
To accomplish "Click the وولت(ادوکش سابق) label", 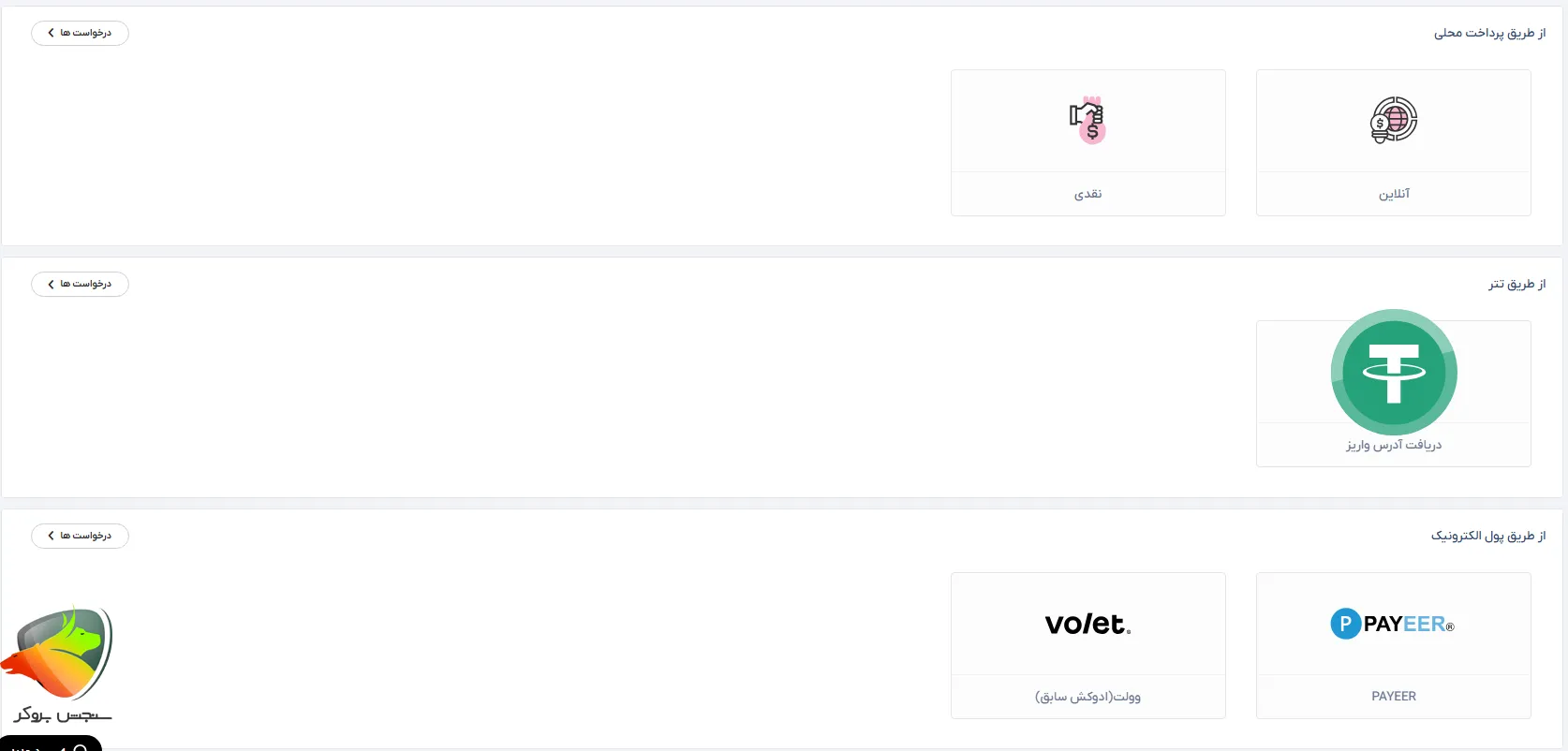I will coord(1087,697).
